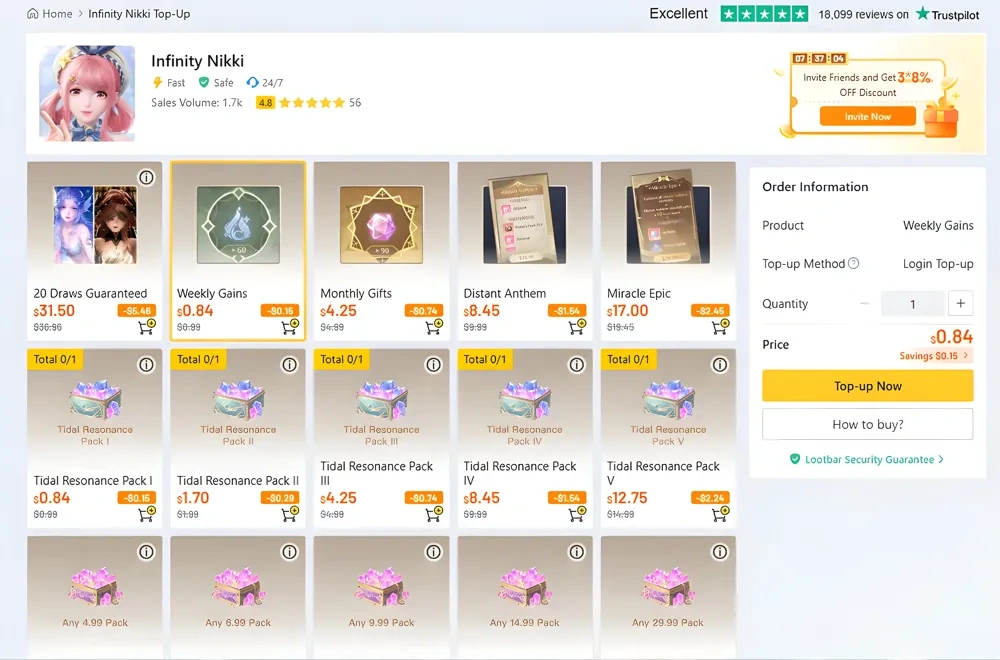The width and height of the screenshot is (1000, 660).
Task: Click Invite Now promotion button
Action: tap(867, 117)
